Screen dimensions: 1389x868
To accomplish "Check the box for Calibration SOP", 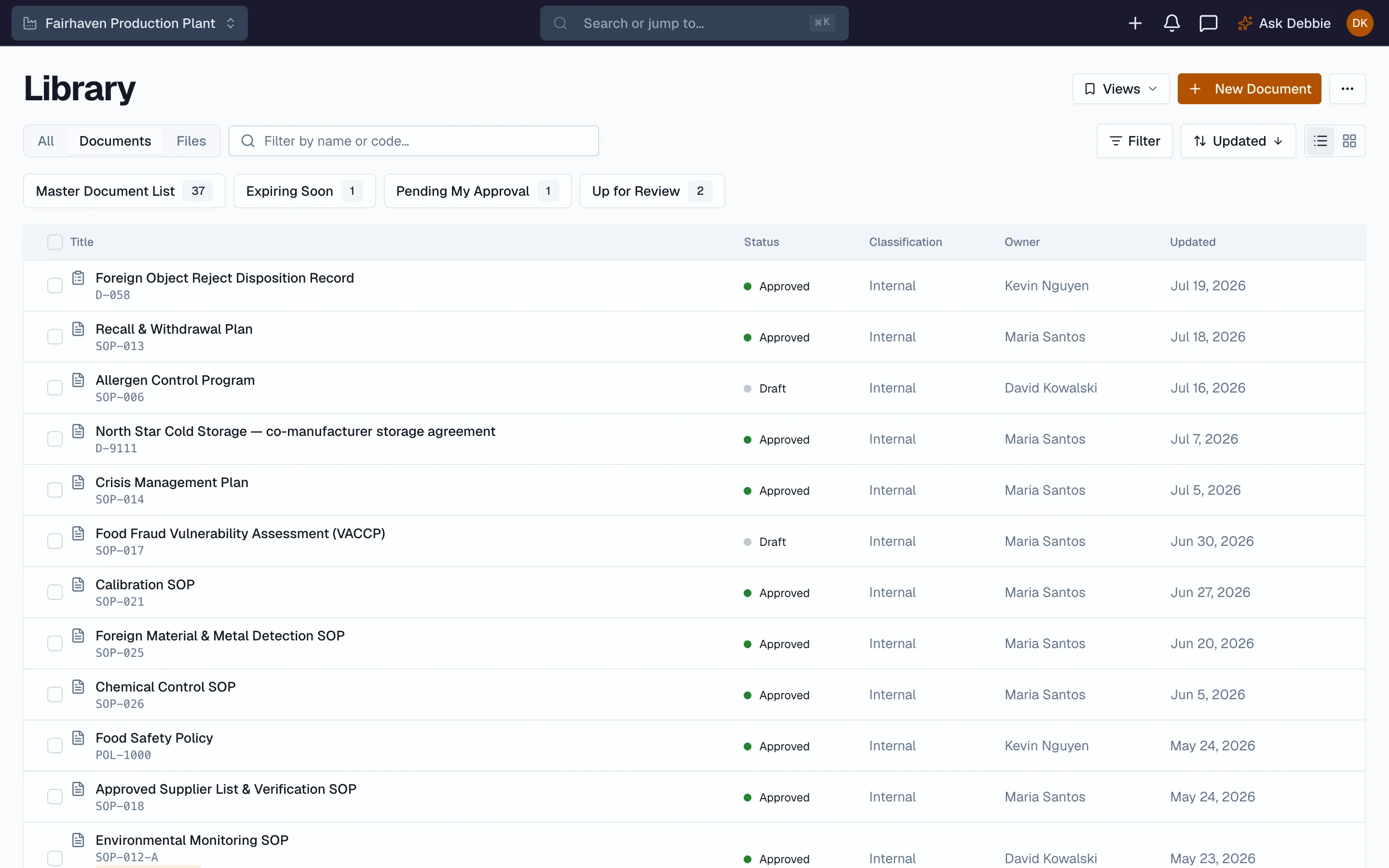I will point(54,592).
